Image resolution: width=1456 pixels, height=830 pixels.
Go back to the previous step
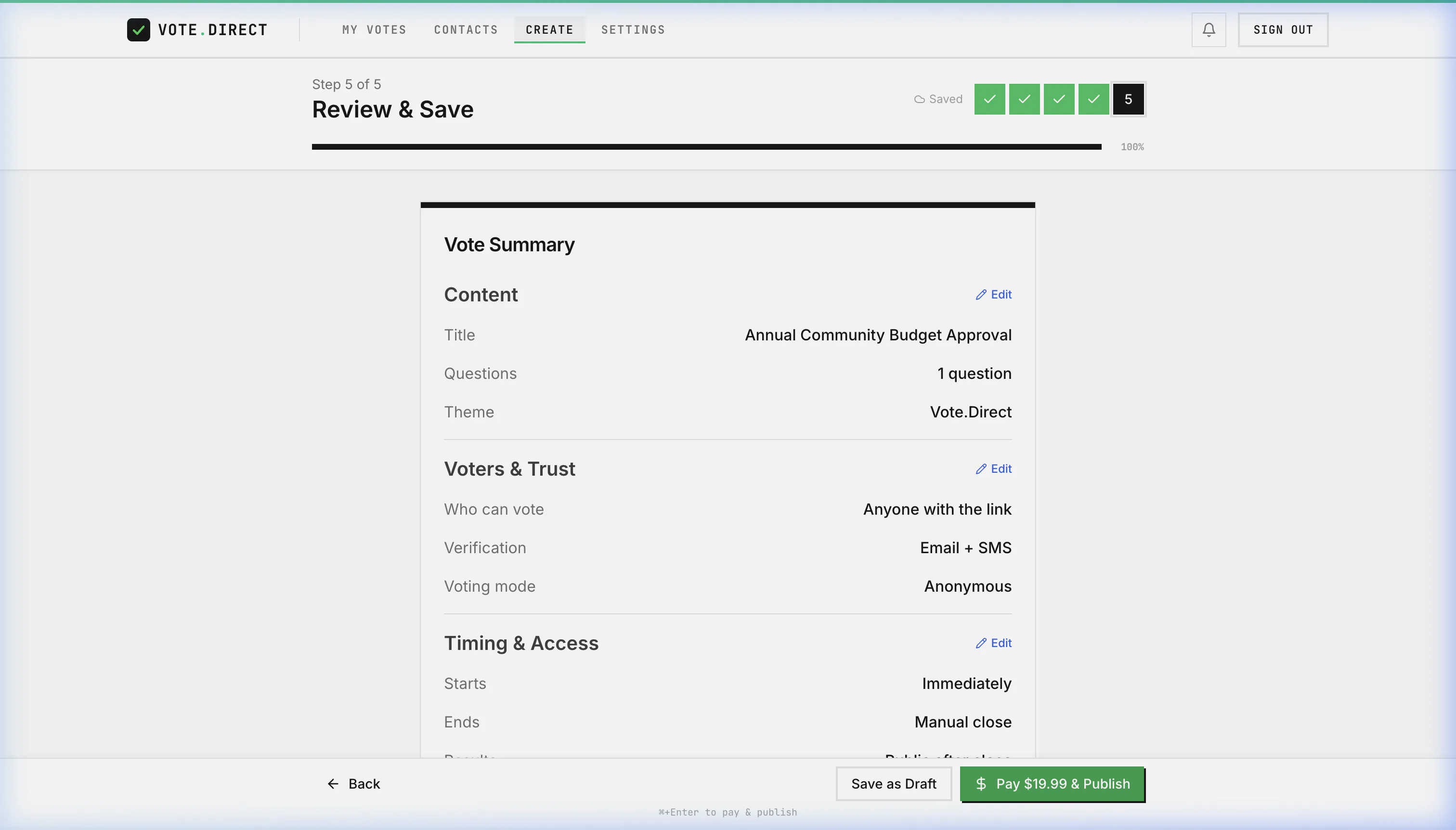pos(353,784)
